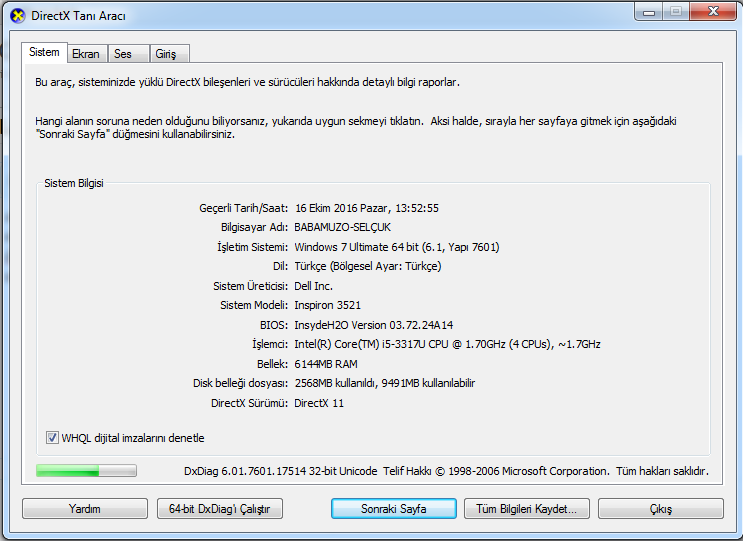The height and width of the screenshot is (544, 744).
Task: Click the Sistem Modeli label
Action: (x=254, y=305)
